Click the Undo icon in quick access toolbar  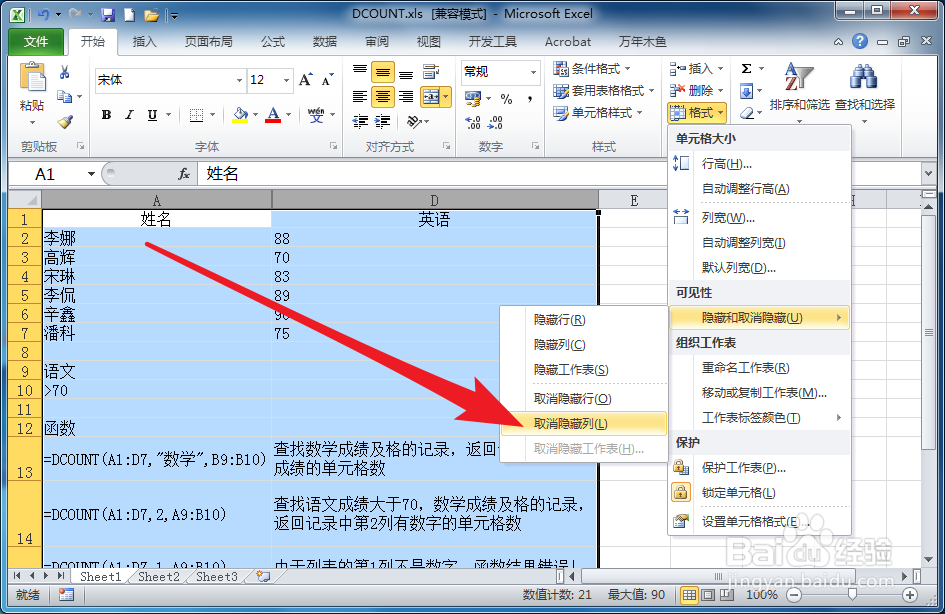click(x=43, y=14)
